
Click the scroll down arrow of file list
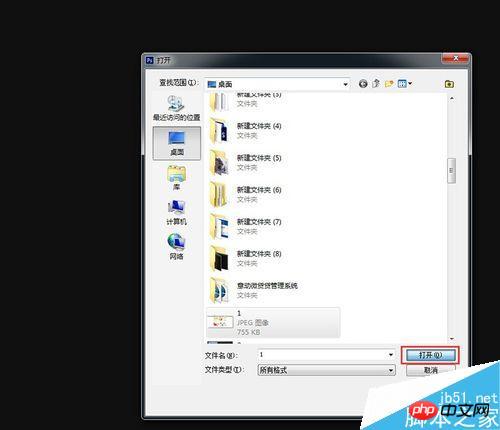(x=452, y=339)
